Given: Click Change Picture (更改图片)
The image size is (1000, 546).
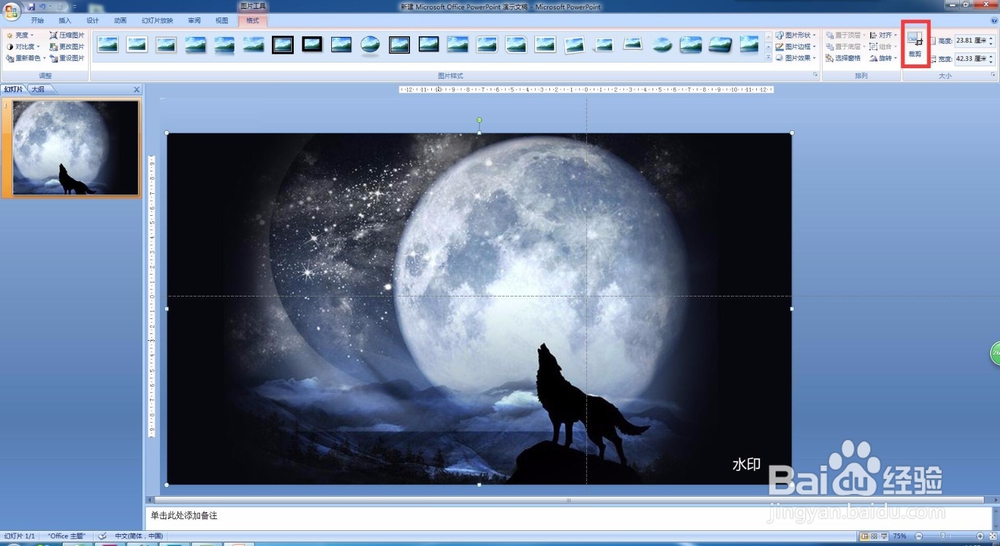Looking at the screenshot, I should (x=66, y=47).
